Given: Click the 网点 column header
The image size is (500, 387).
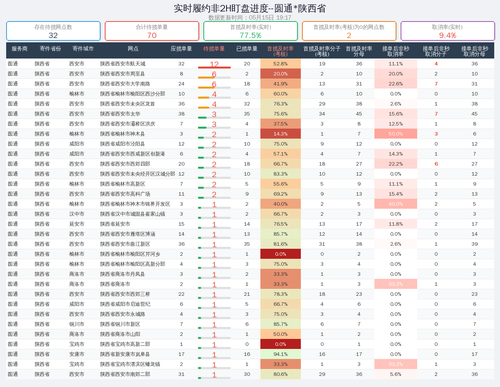Looking at the screenshot, I should (x=133, y=49).
